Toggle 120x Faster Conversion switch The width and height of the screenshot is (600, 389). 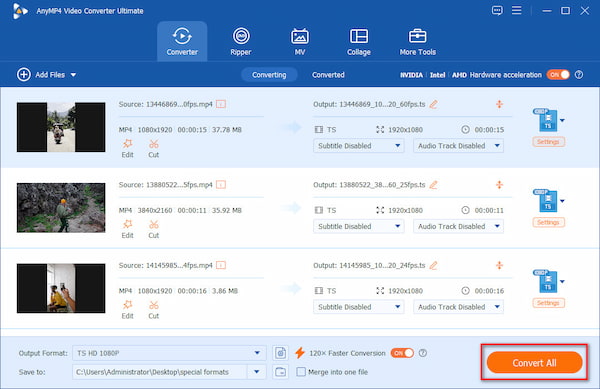pos(402,353)
